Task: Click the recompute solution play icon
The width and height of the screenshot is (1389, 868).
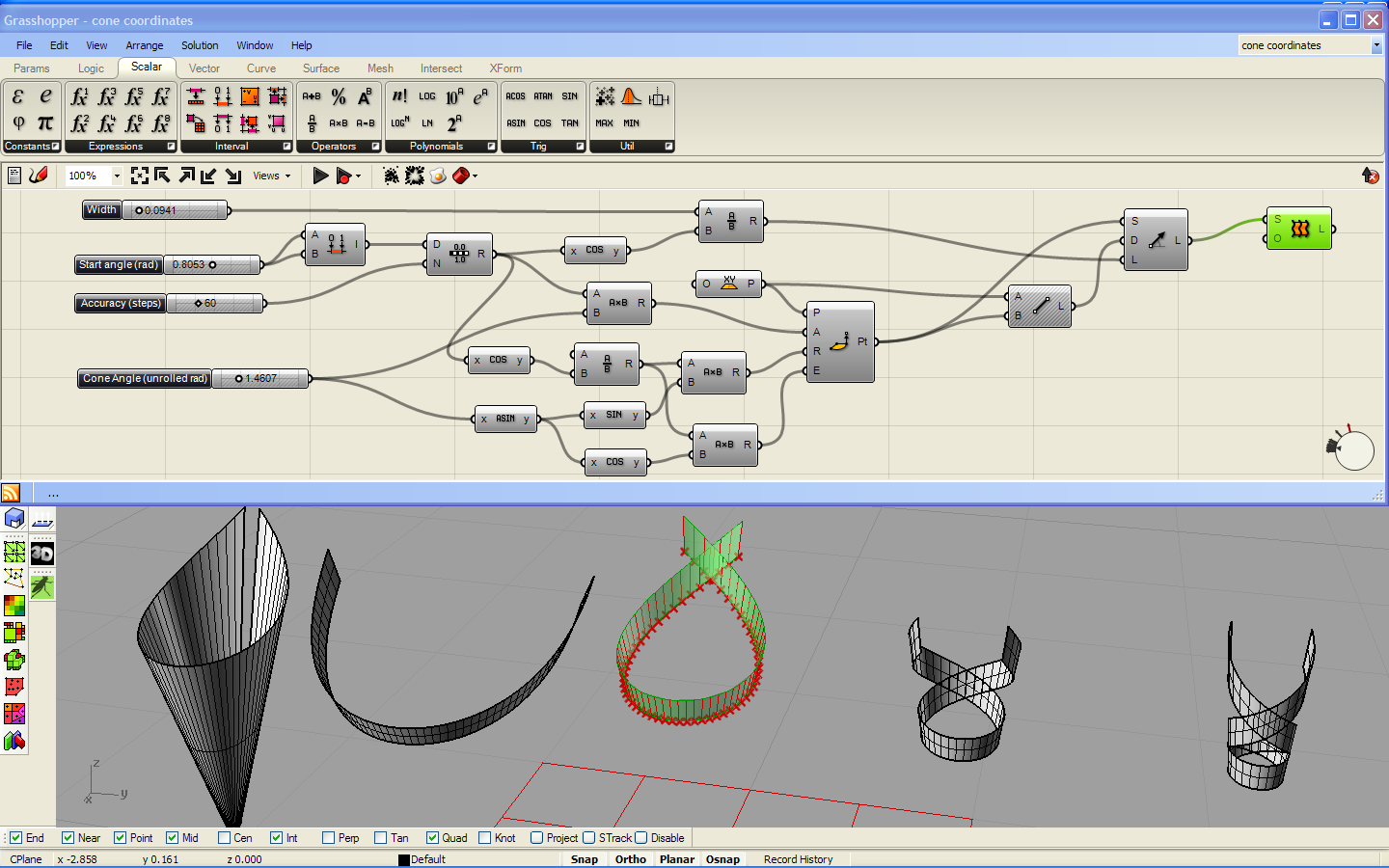Action: pyautogui.click(x=320, y=176)
